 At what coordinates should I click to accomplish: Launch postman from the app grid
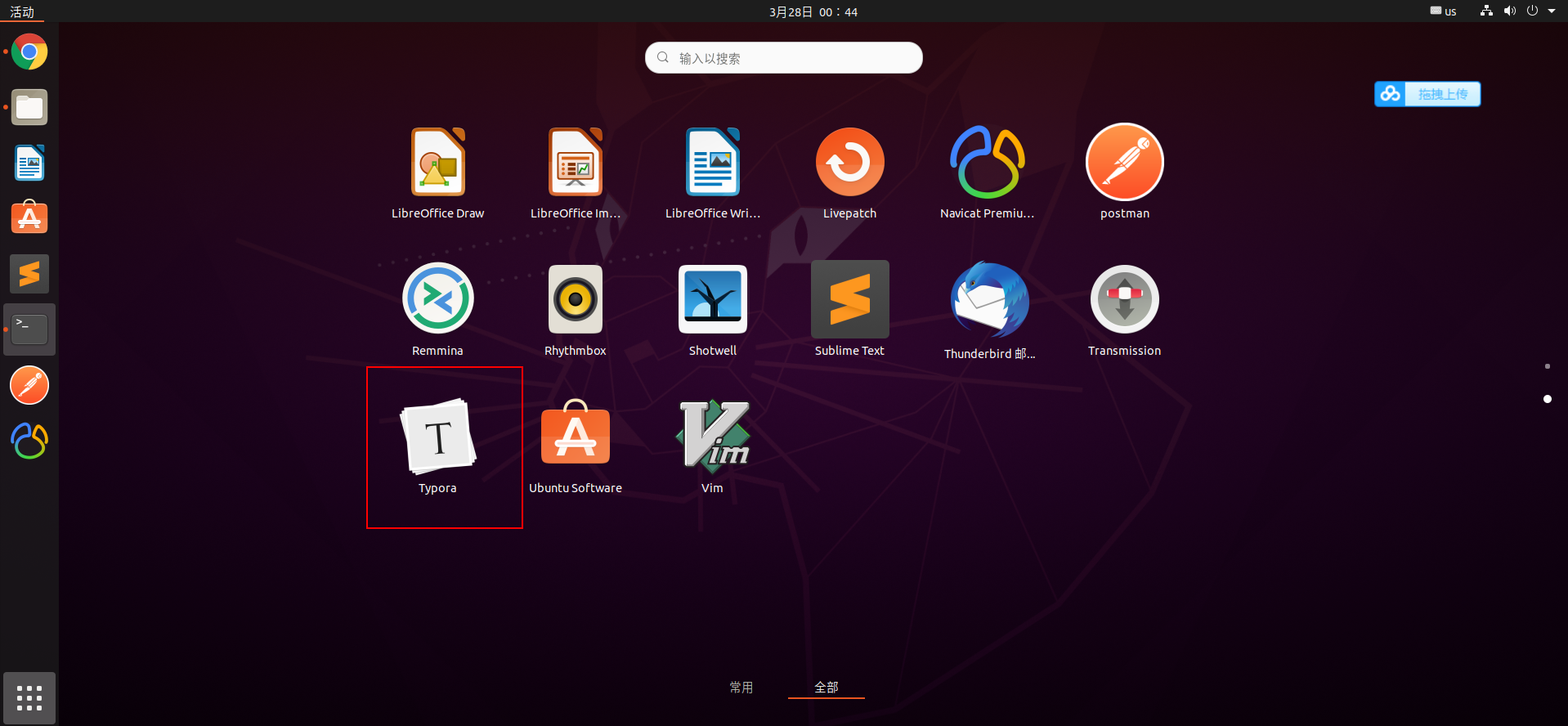coord(1125,173)
